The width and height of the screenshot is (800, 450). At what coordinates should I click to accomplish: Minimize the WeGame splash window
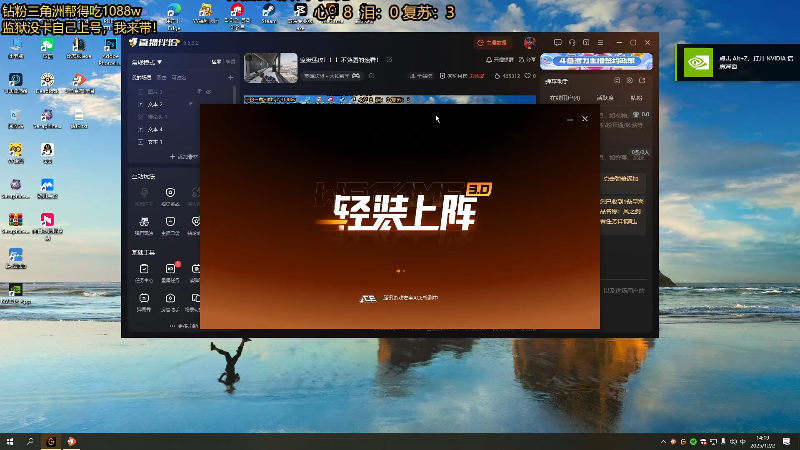569,119
